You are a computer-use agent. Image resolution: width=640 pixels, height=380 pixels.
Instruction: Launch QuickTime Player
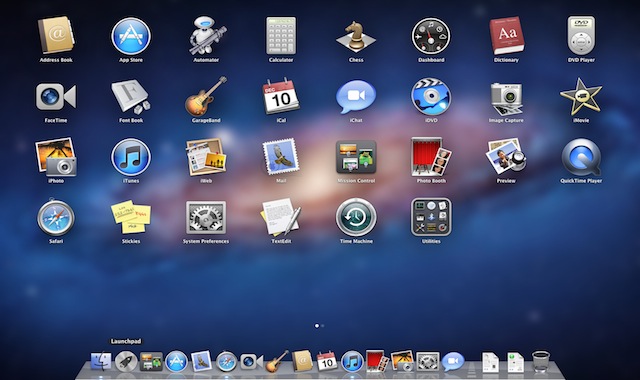tap(581, 157)
